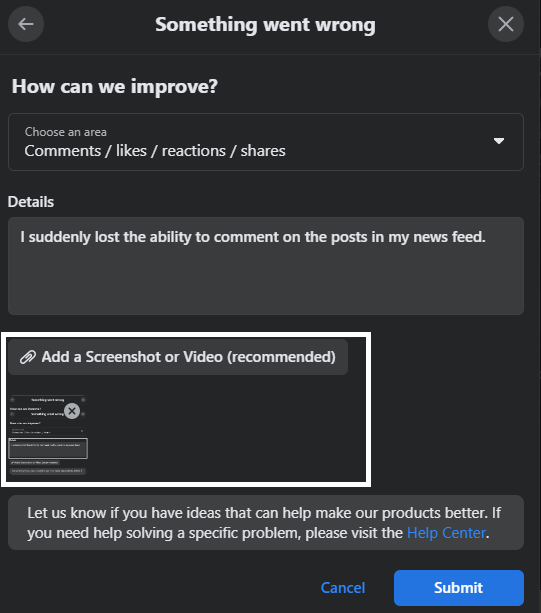Viewport: 541px width, 613px height.
Task: Click the empty space beside the screenshot thumbnail
Action: (x=227, y=434)
